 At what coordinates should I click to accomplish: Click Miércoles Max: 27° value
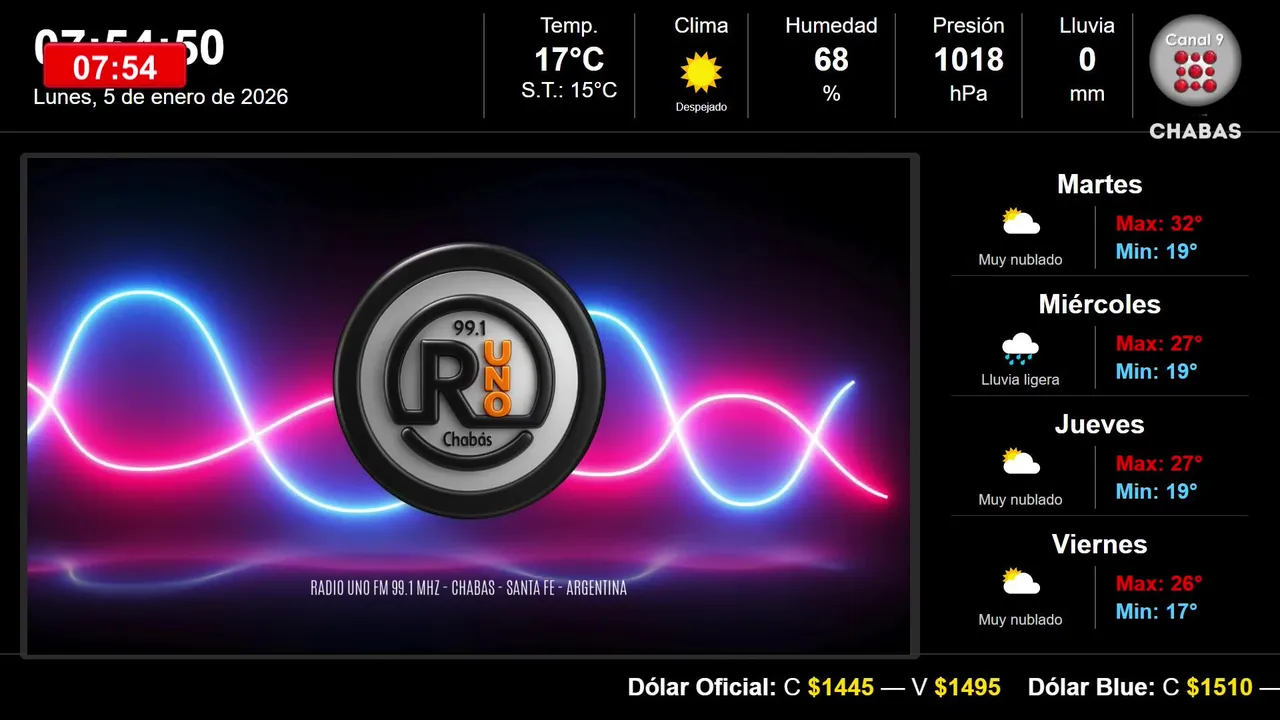[1159, 343]
